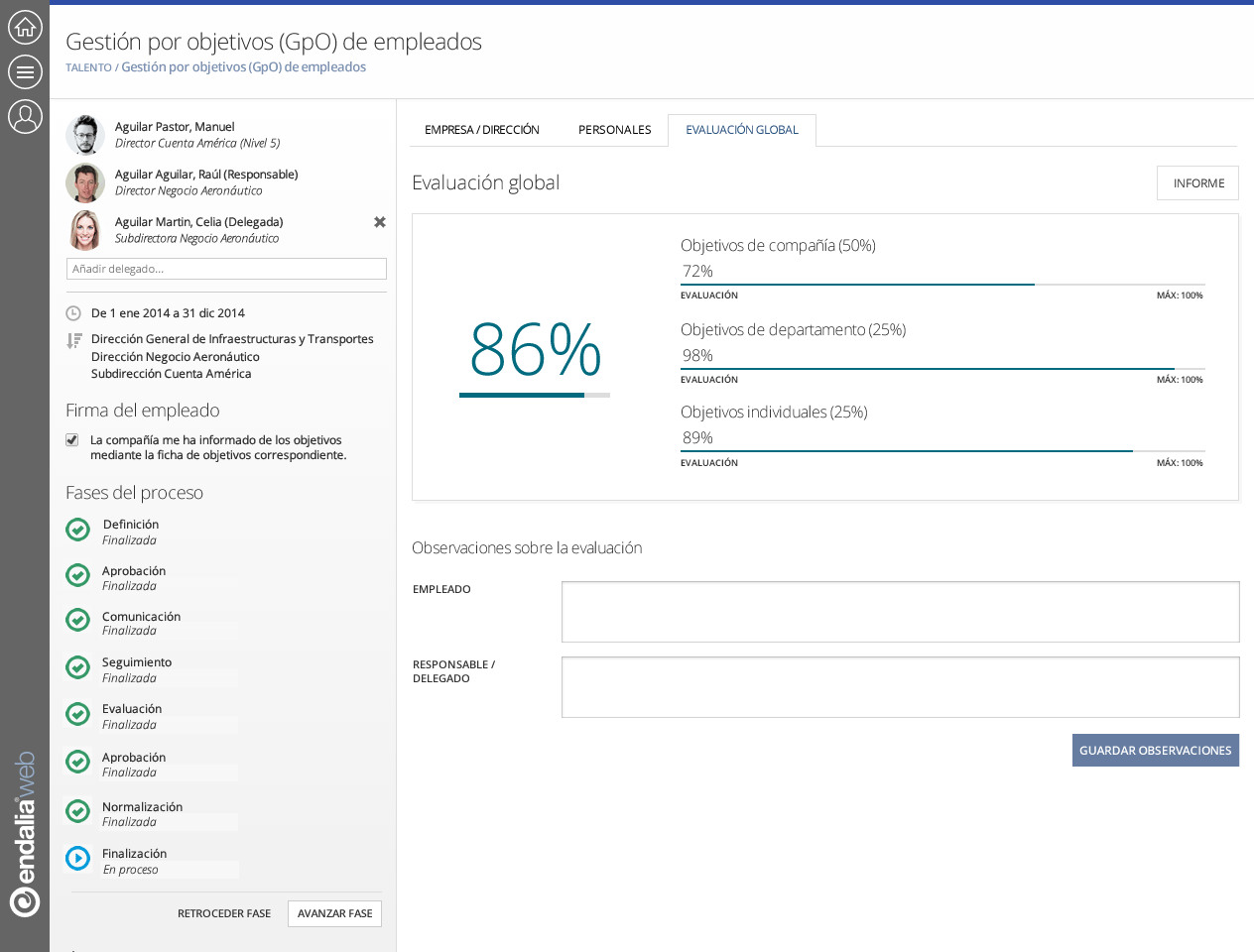Click the Informe button
The image size is (1254, 952).
pyautogui.click(x=1197, y=183)
